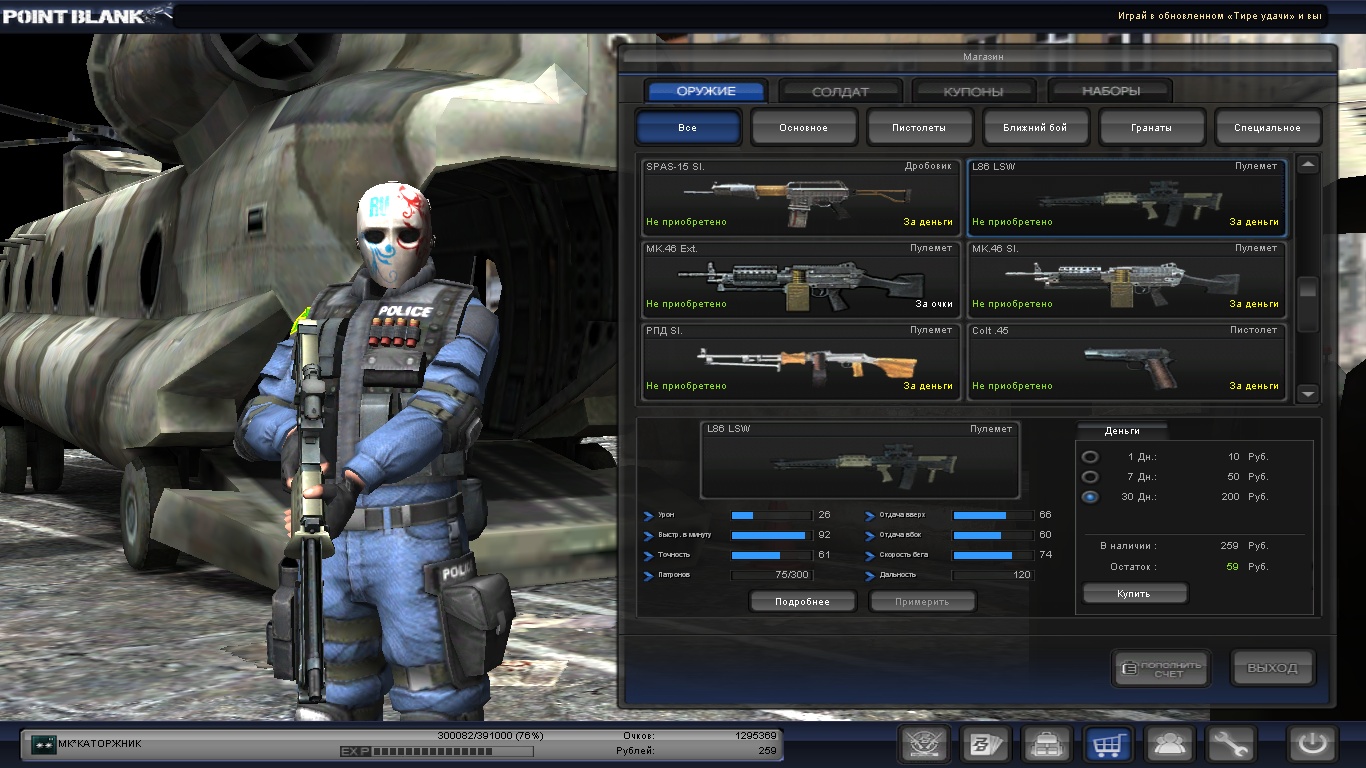Open the wrench settings icon
This screenshot has width=1366, height=768.
pyautogui.click(x=1231, y=744)
